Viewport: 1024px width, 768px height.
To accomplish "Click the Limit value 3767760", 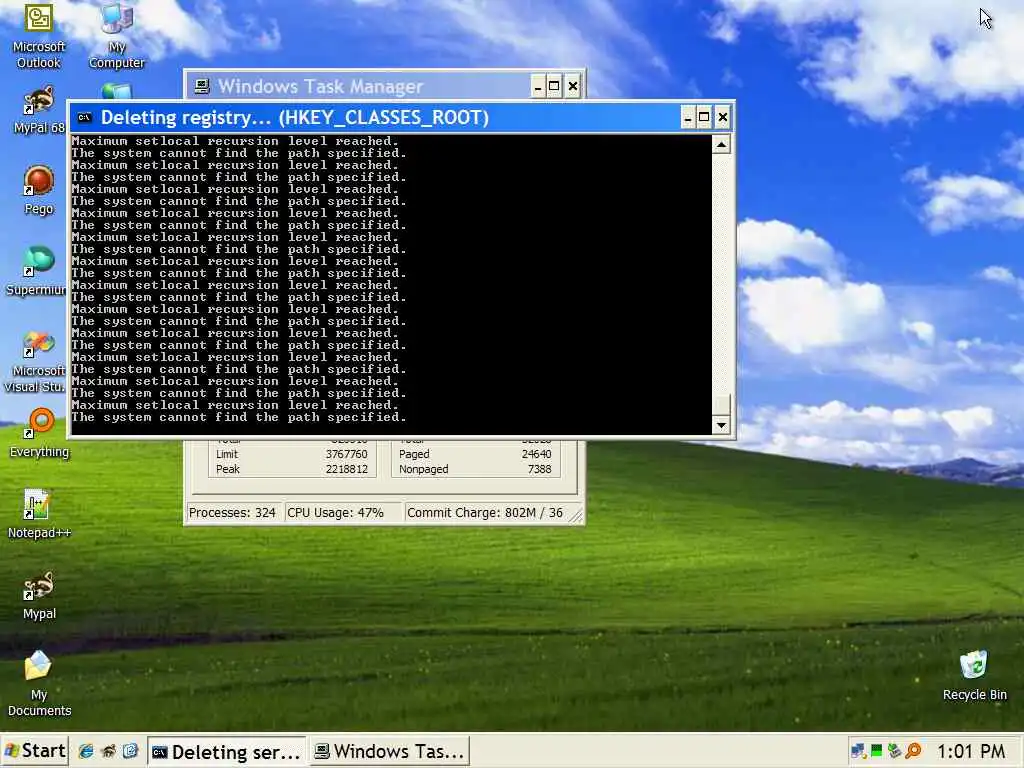I will click(346, 454).
